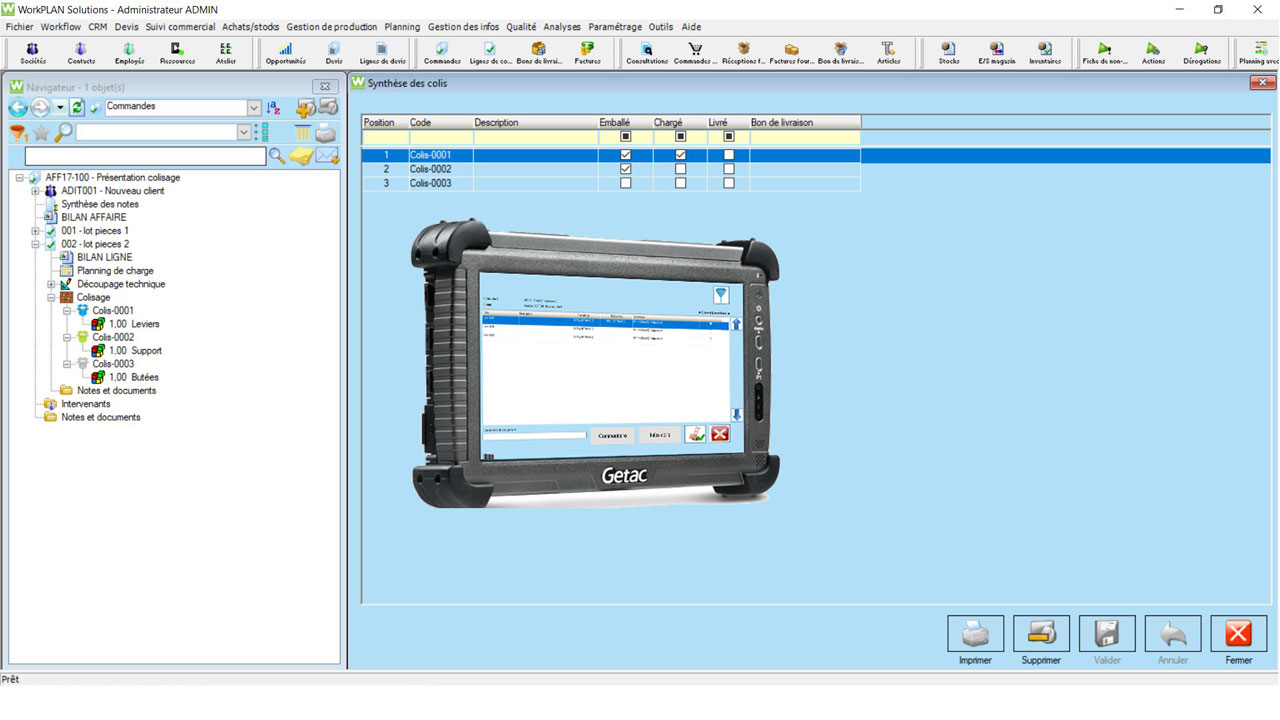Open the Employés toolbar icon
Viewport: 1280px width, 720px height.
pyautogui.click(x=129, y=53)
